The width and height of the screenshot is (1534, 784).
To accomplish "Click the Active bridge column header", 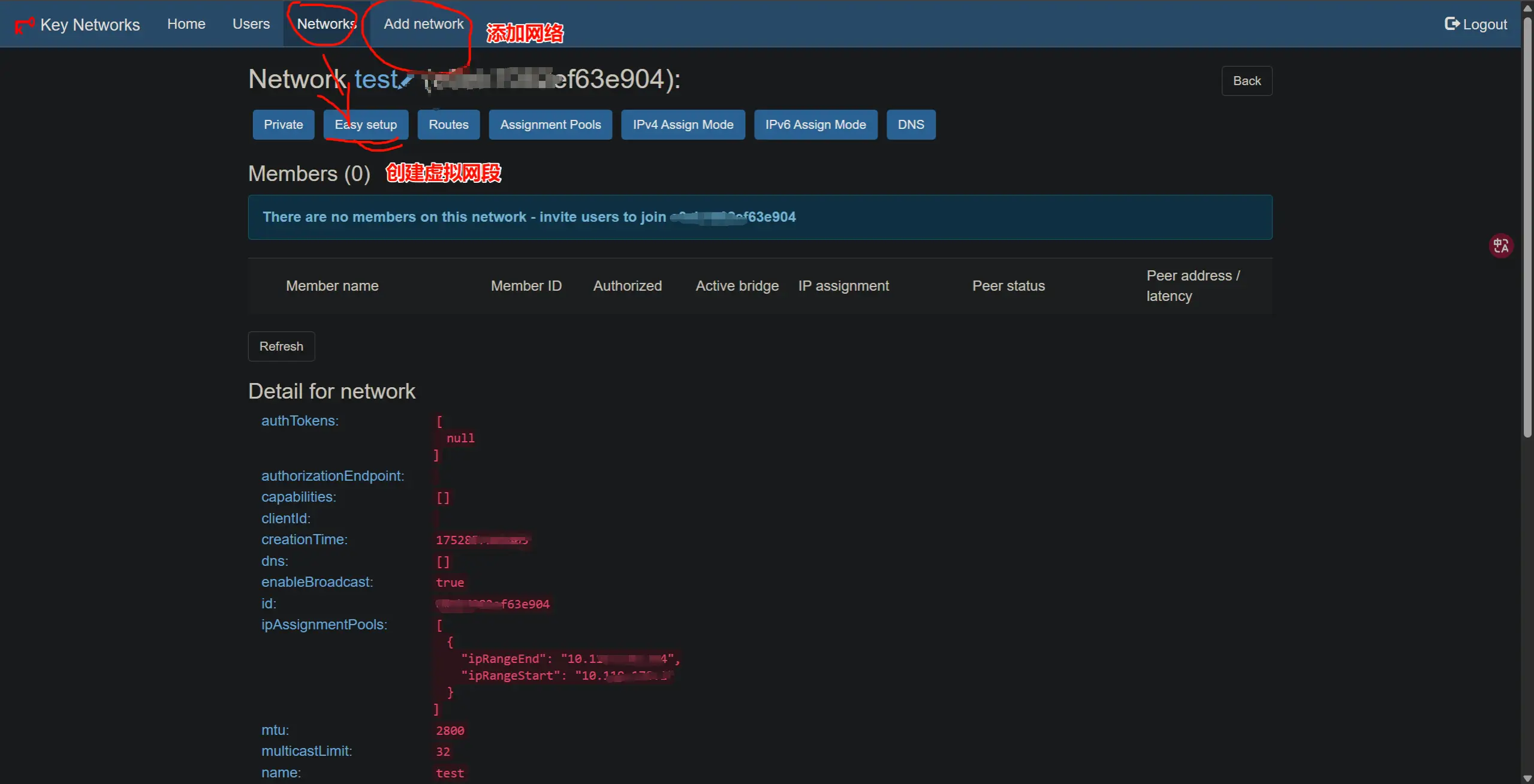I will pyautogui.click(x=737, y=286).
